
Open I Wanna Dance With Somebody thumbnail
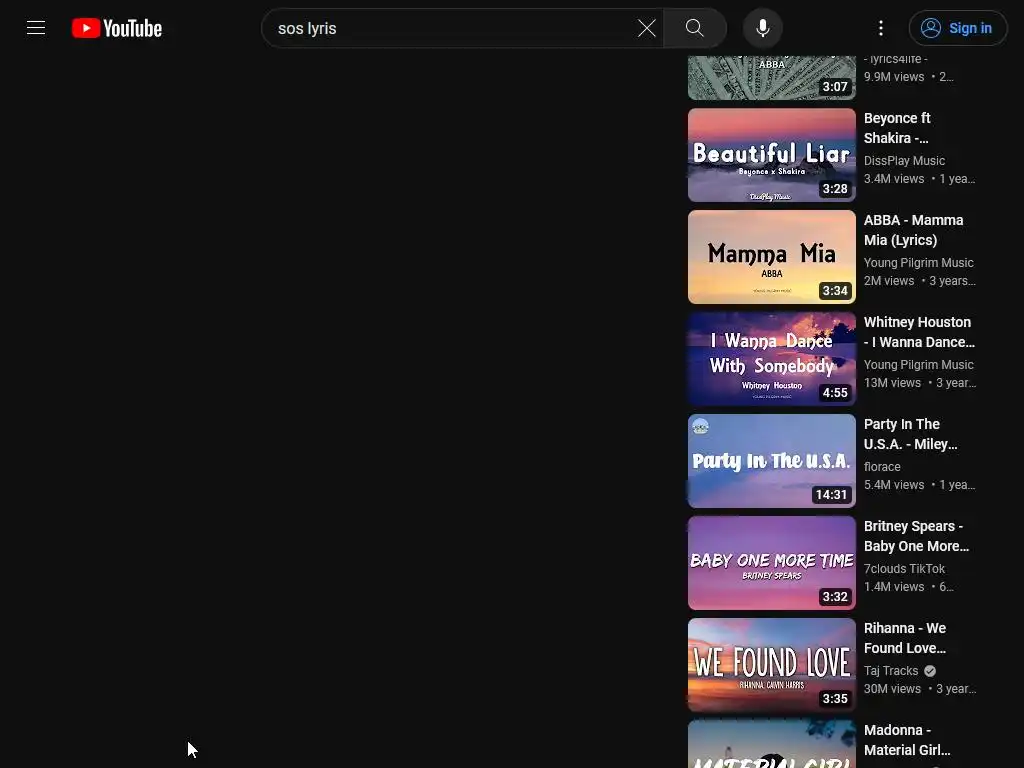[772, 359]
